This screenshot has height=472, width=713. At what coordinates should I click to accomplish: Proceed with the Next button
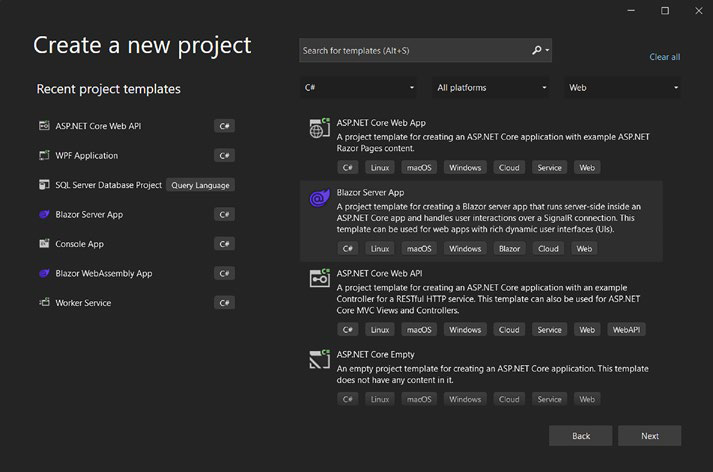pyautogui.click(x=650, y=436)
